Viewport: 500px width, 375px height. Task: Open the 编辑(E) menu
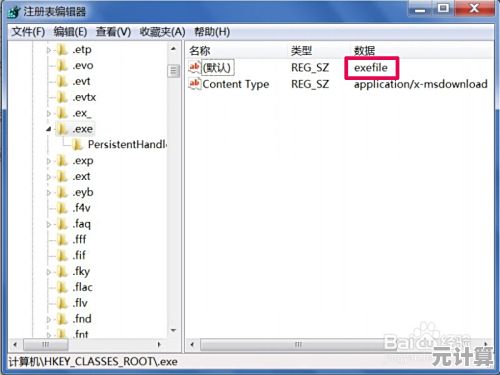70,32
